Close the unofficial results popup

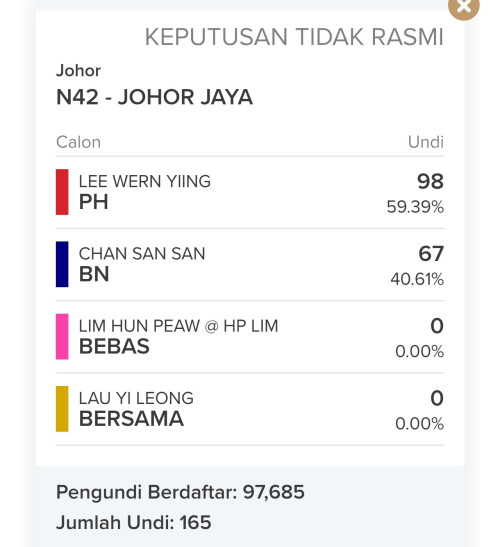click(x=463, y=6)
